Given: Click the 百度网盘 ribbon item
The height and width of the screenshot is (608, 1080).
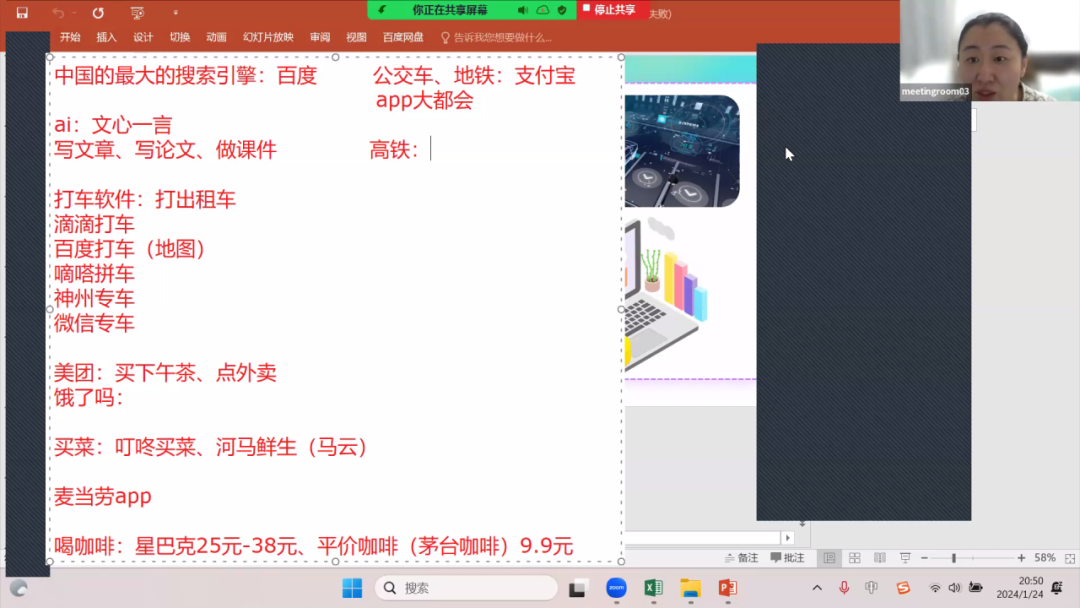Looking at the screenshot, I should click(x=402, y=36).
